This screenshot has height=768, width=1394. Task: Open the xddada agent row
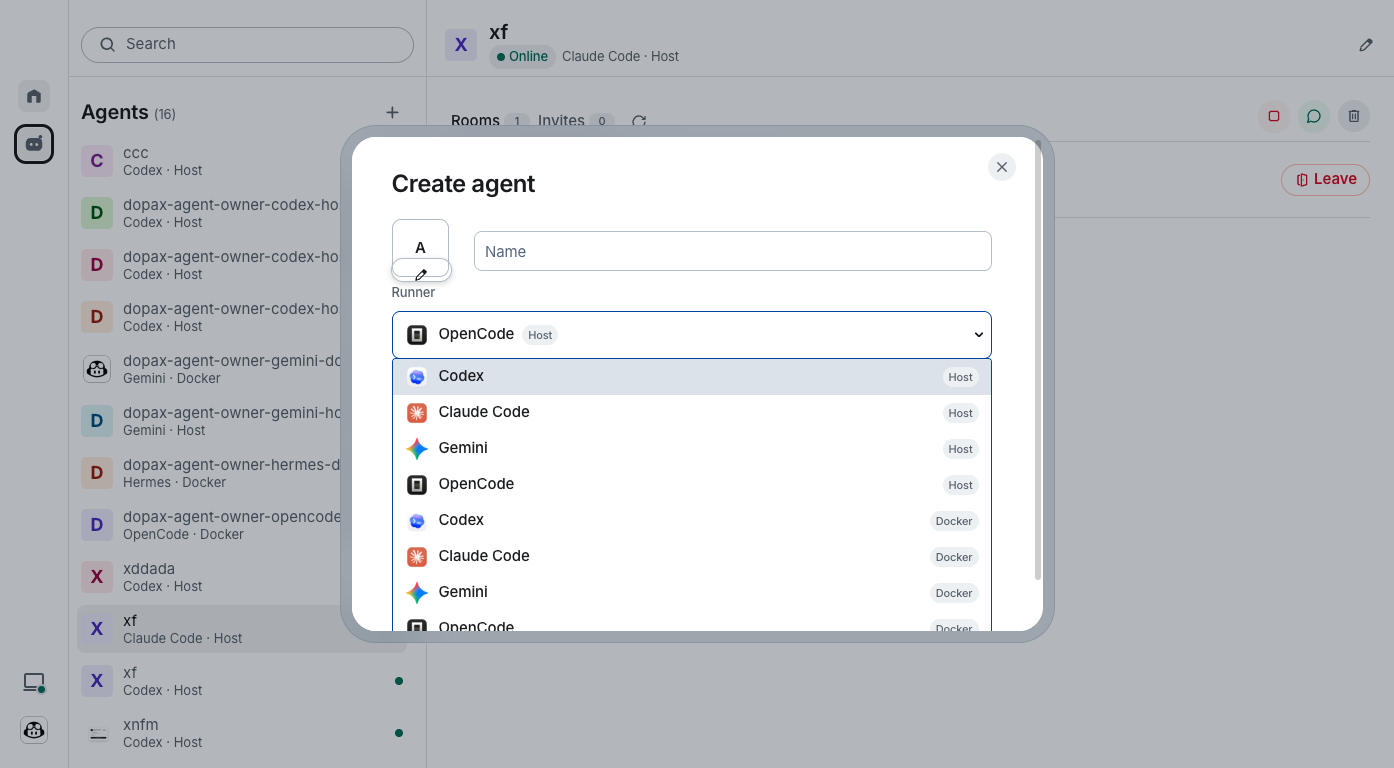tap(242, 577)
